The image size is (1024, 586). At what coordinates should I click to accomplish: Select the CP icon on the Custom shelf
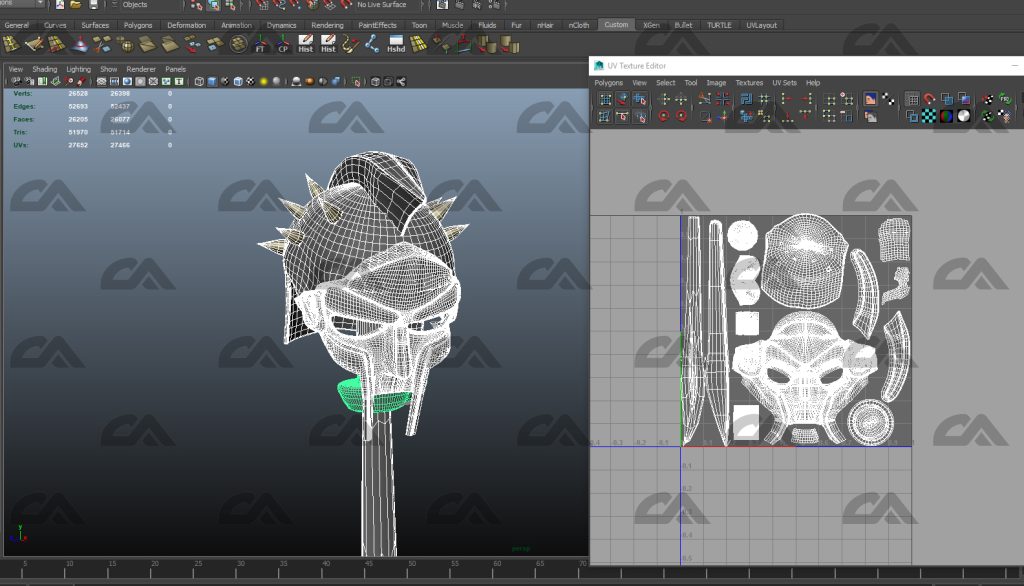(x=281, y=44)
